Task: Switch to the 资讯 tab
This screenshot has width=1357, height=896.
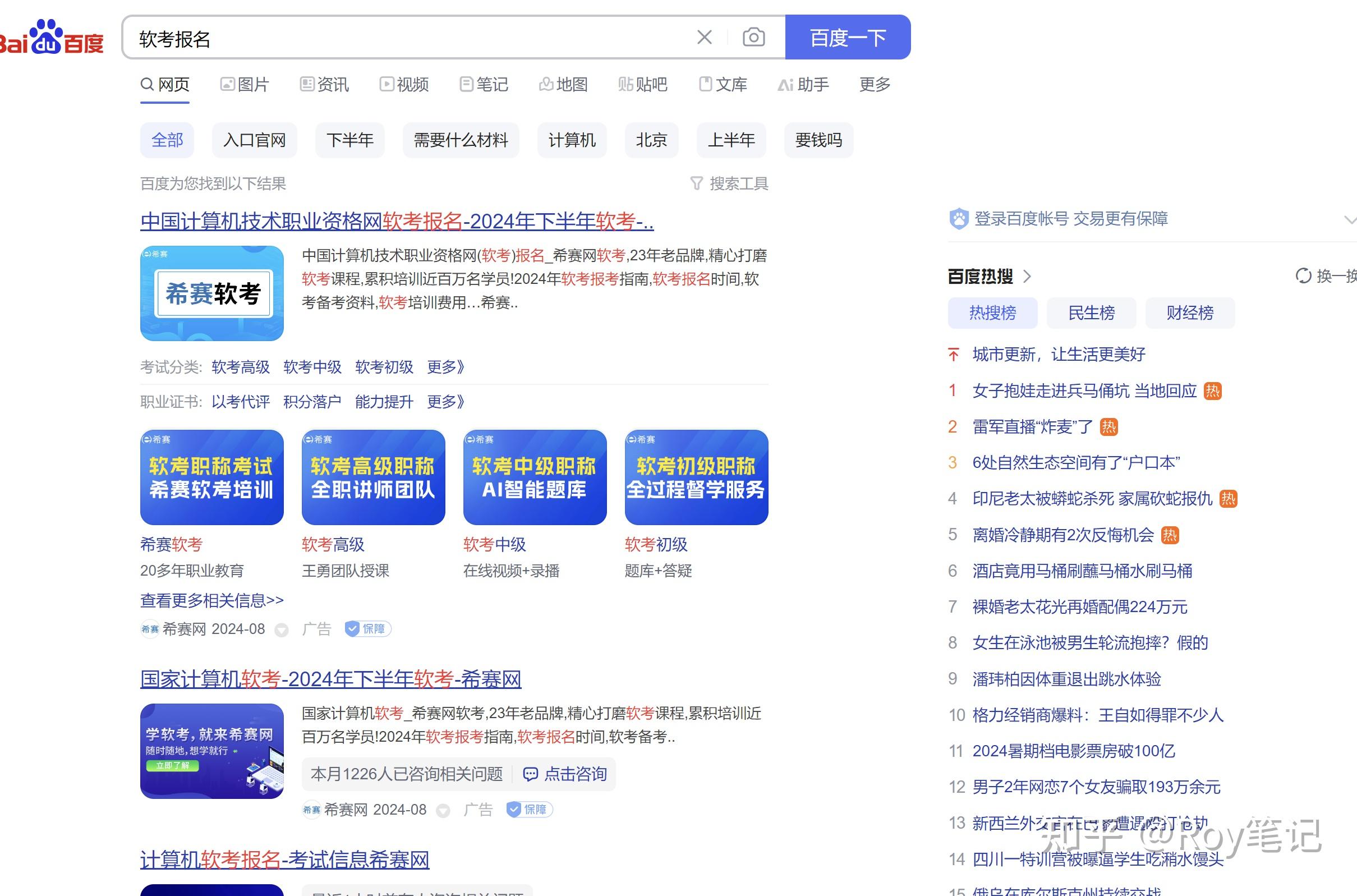Action: click(324, 85)
